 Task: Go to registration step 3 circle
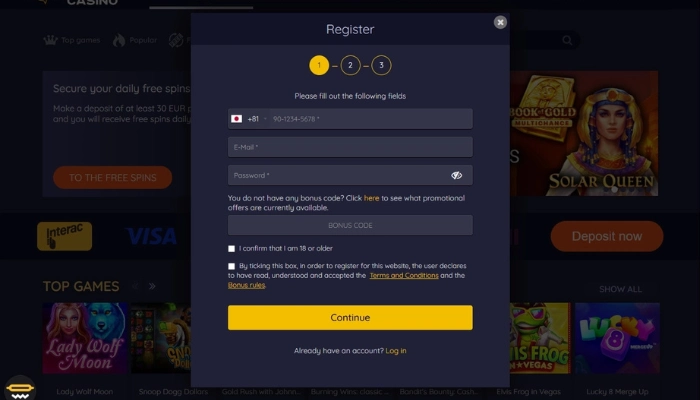pos(381,65)
